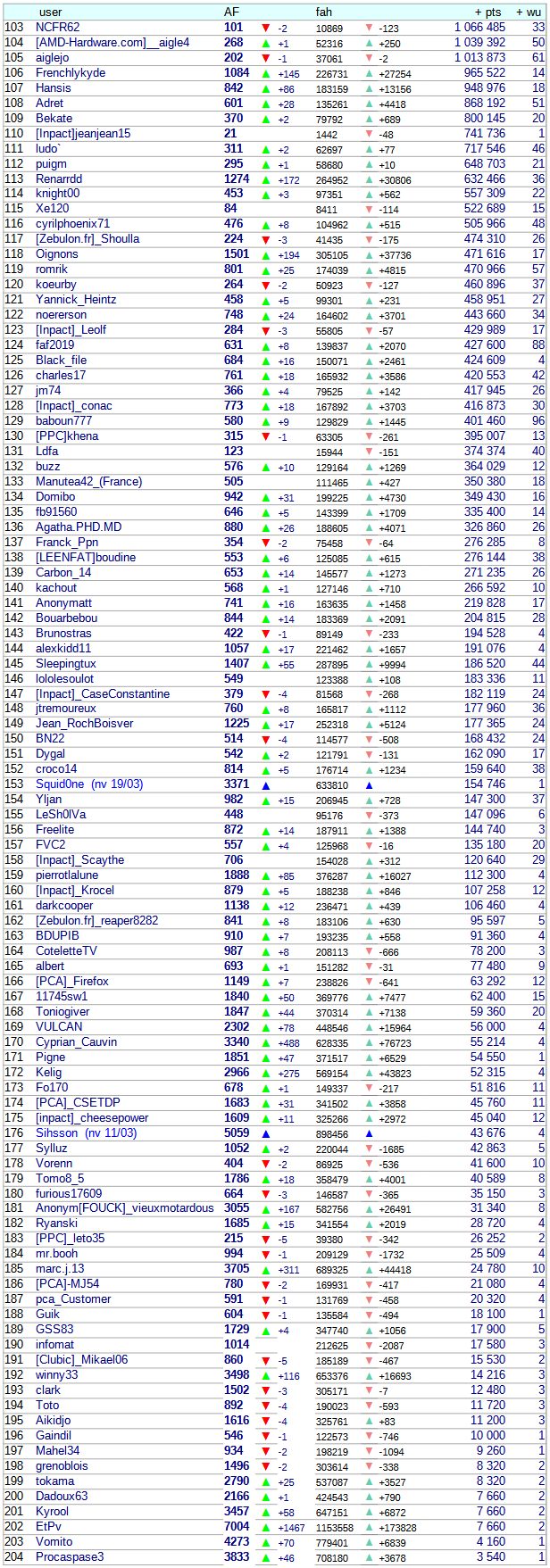Open the Procaspase3 user entry

pos(70,1557)
